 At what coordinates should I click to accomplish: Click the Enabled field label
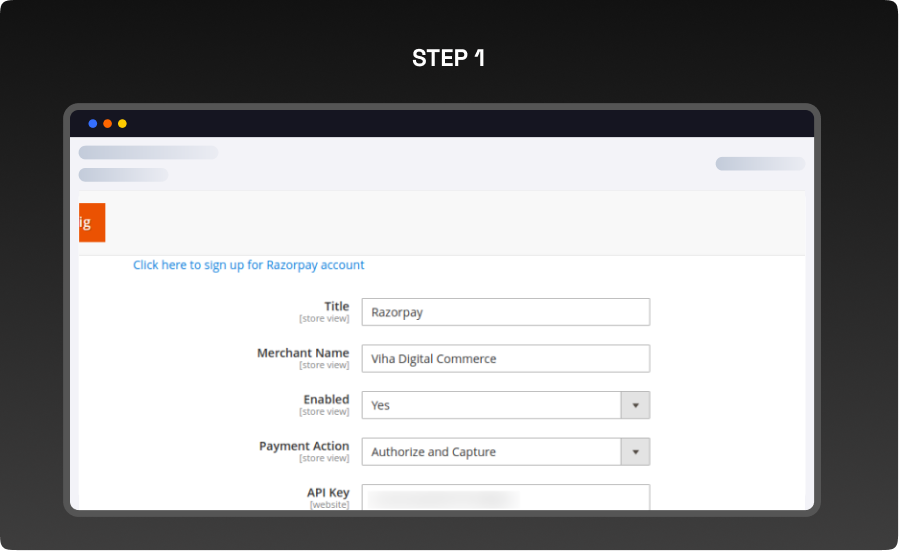326,399
